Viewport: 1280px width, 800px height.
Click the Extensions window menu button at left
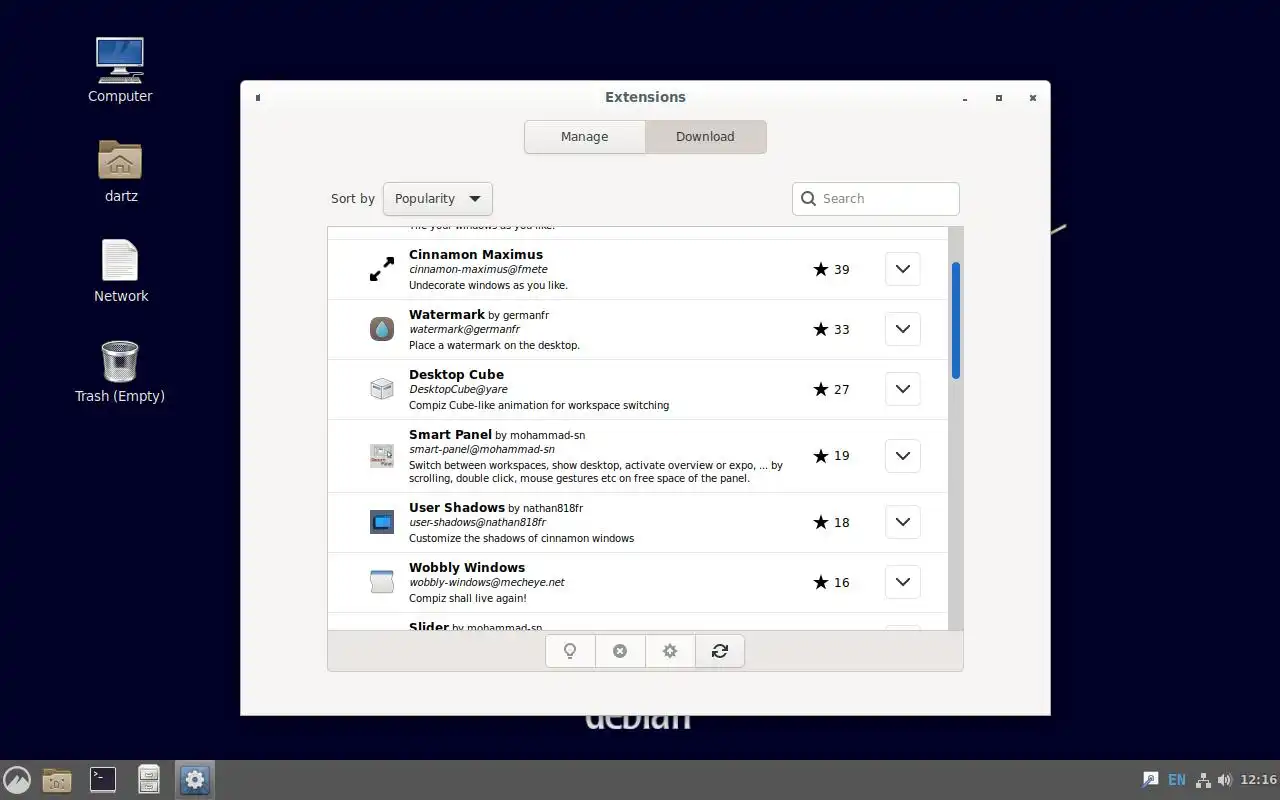click(x=258, y=98)
